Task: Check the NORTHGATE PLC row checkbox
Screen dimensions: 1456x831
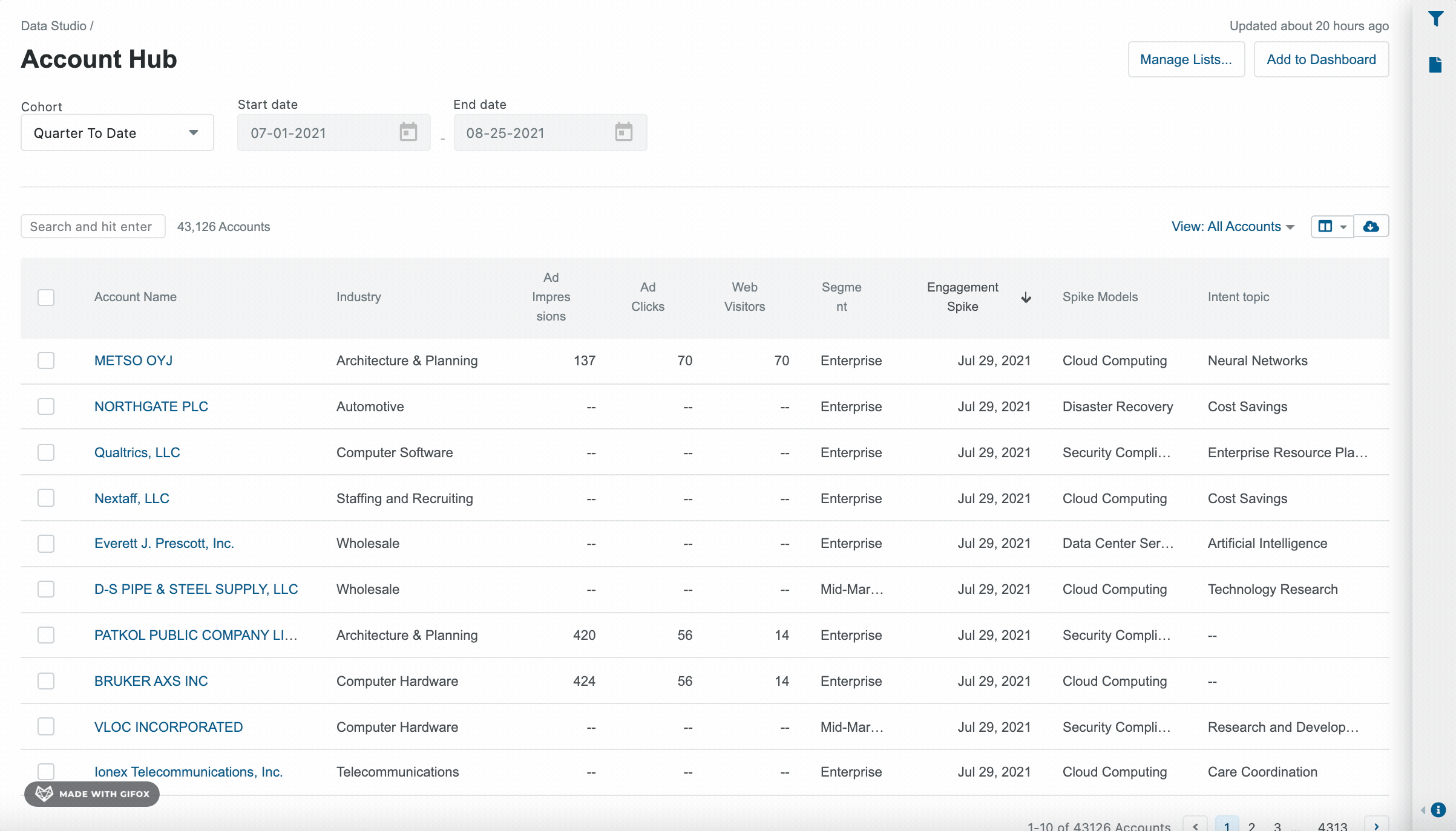Action: coord(46,406)
